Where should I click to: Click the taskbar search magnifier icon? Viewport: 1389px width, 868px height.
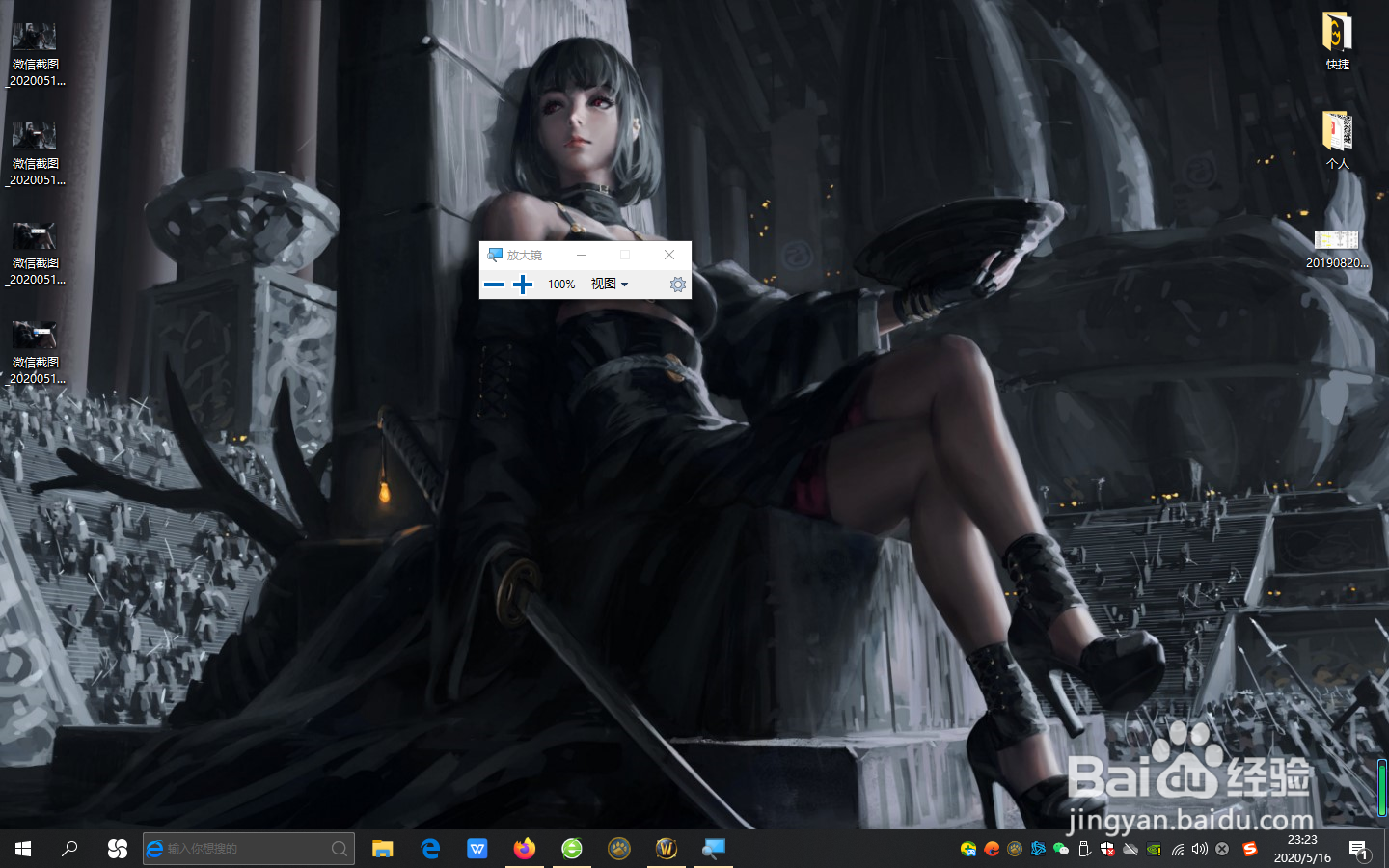(69, 849)
